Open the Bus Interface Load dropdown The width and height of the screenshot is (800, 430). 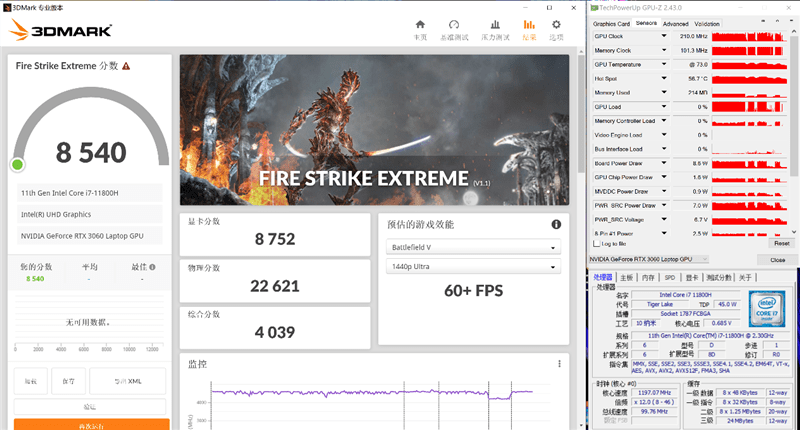pos(664,149)
